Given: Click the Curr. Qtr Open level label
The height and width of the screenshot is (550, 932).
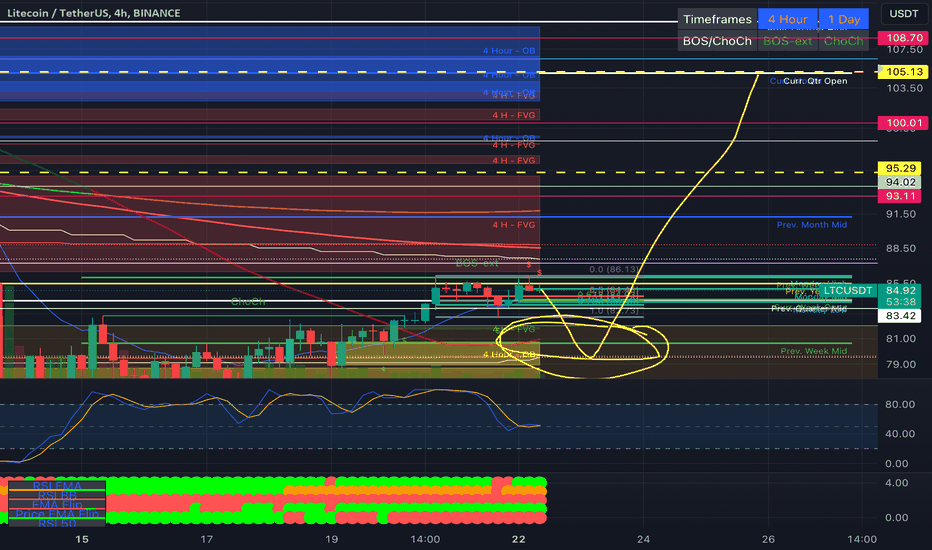Looking at the screenshot, I should coord(815,81).
